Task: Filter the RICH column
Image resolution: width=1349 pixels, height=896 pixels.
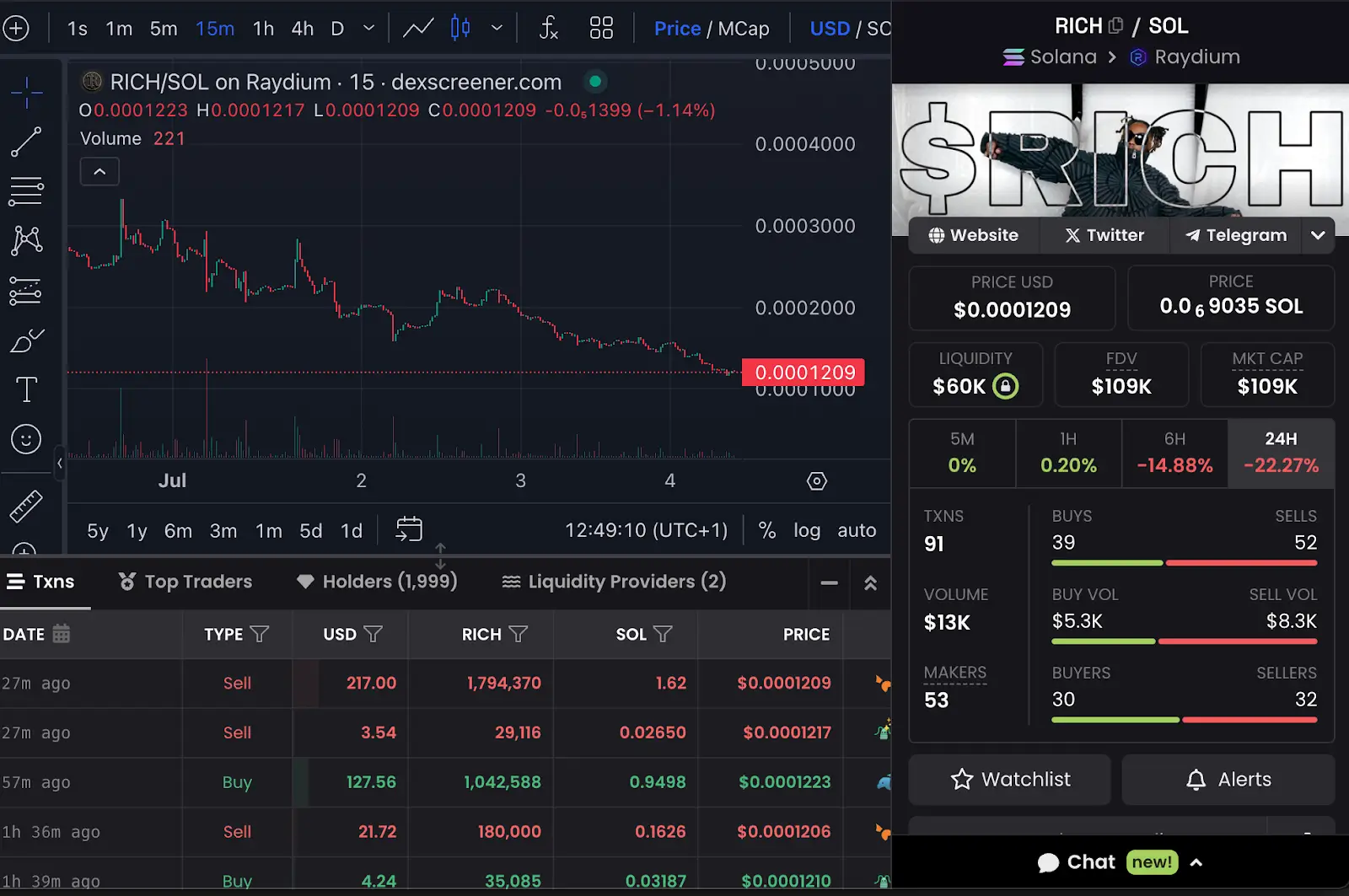Action: 519,634
